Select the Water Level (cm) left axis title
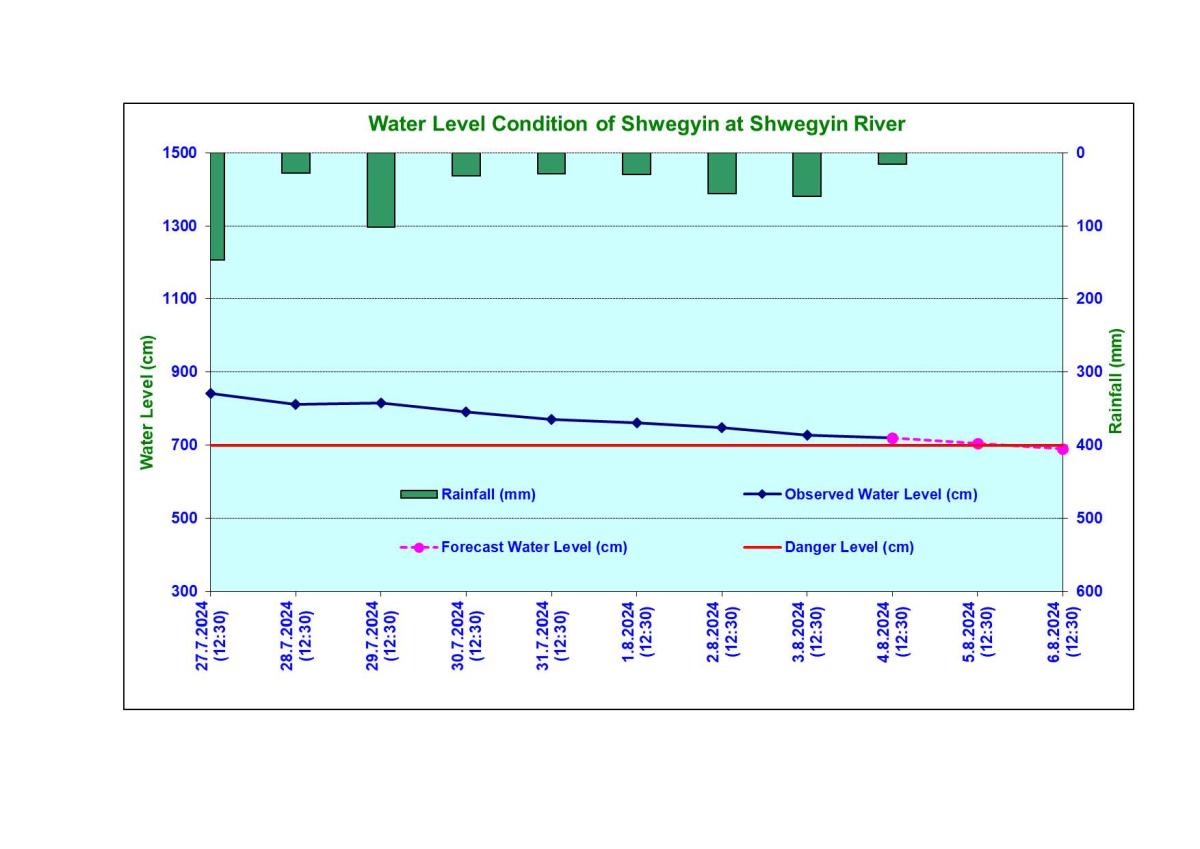Viewport: 1200px width, 849px height. click(x=148, y=402)
